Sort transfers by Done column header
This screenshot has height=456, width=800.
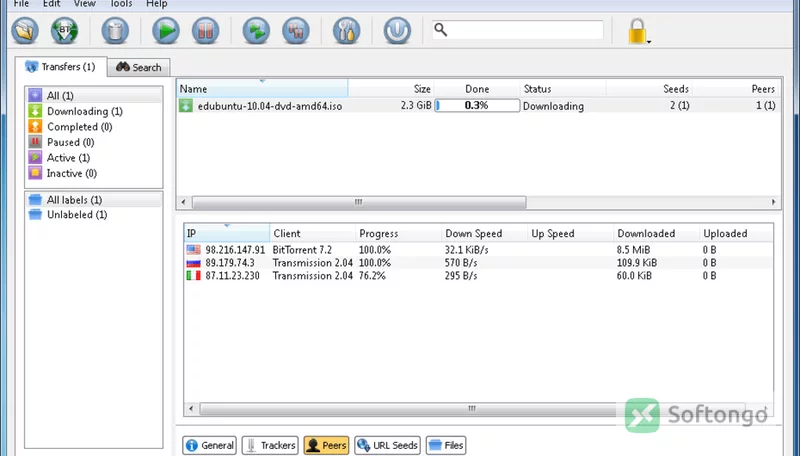(x=477, y=89)
